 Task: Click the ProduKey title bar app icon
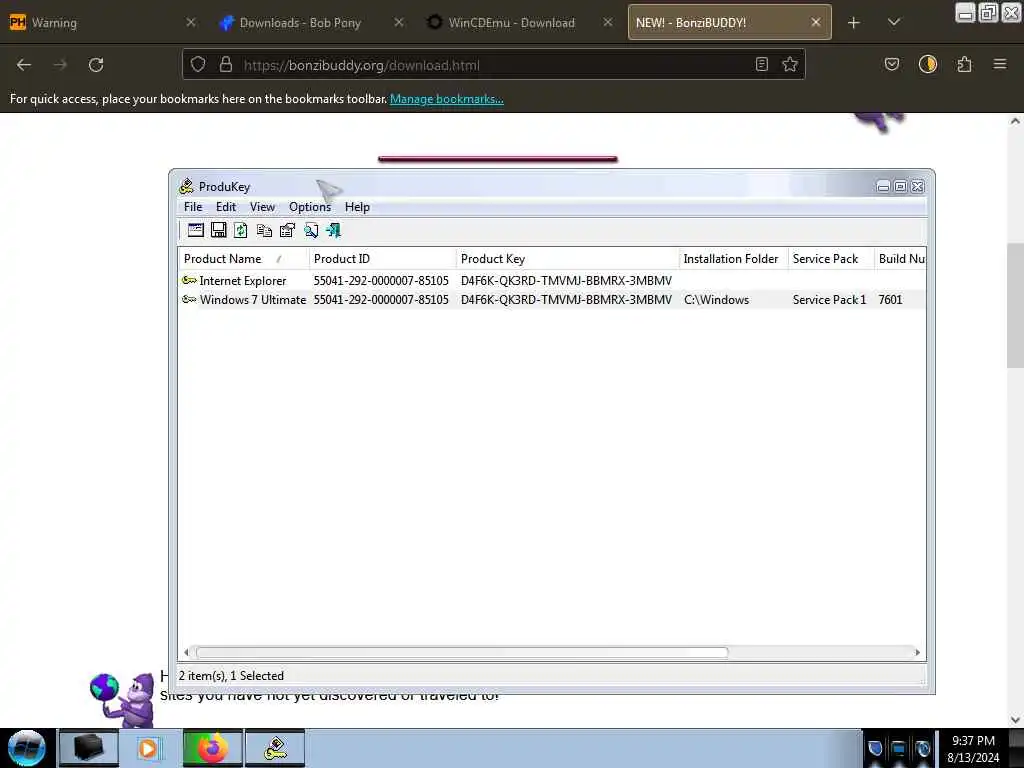187,186
